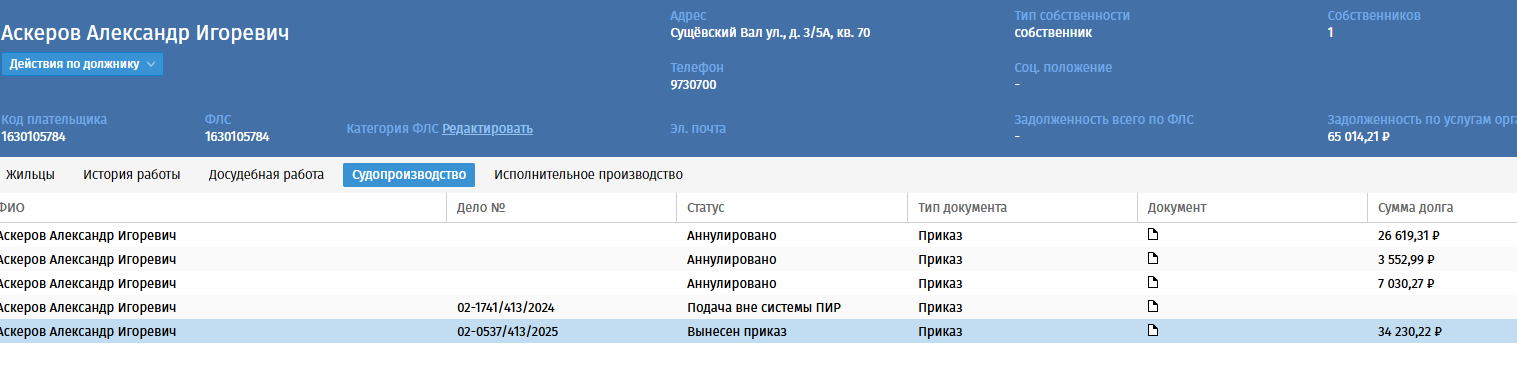This screenshot has width=1517, height=387.
Task: Click 'Эл. почта' field label
Action: pyautogui.click(x=698, y=128)
